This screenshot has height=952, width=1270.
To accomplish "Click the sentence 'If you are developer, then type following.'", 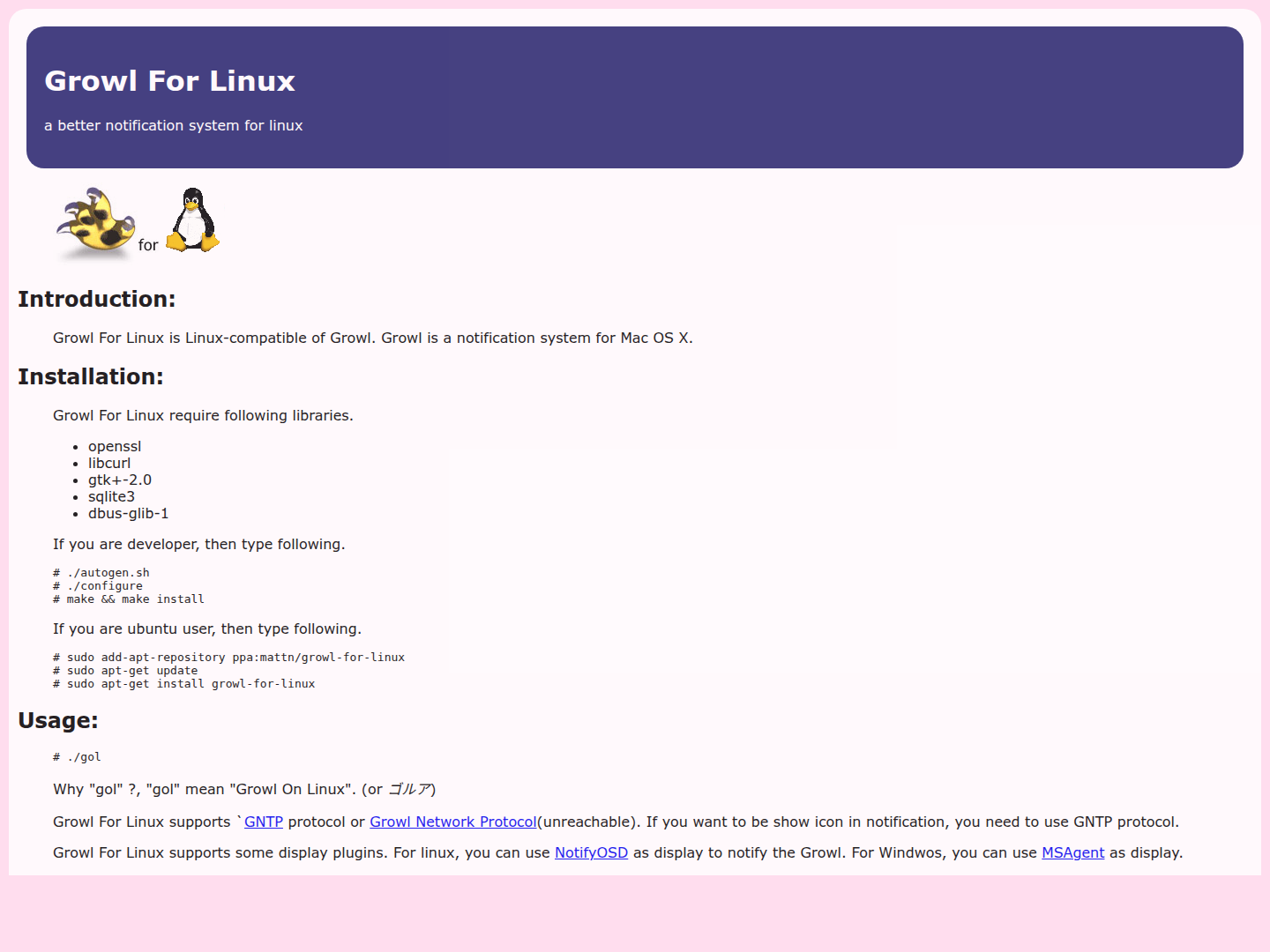I will 199,544.
